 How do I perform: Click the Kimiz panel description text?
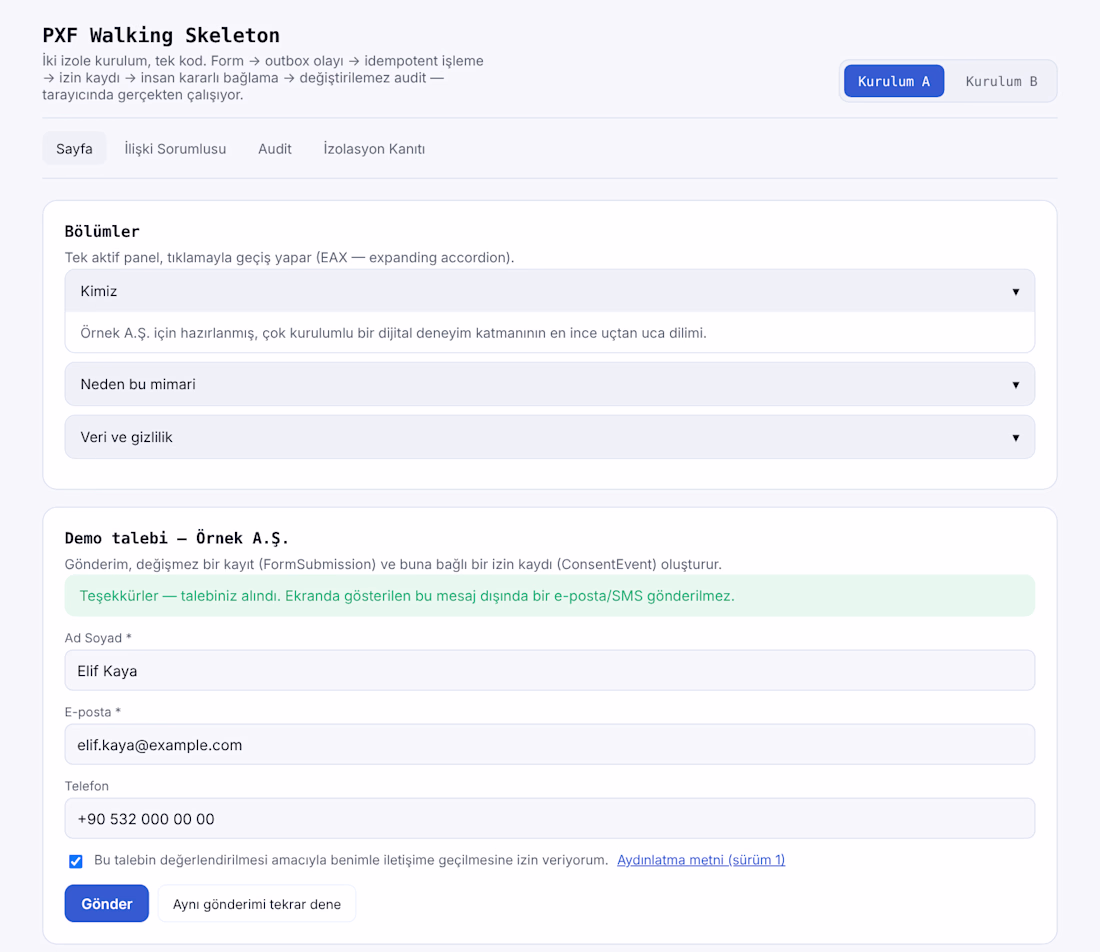[393, 333]
